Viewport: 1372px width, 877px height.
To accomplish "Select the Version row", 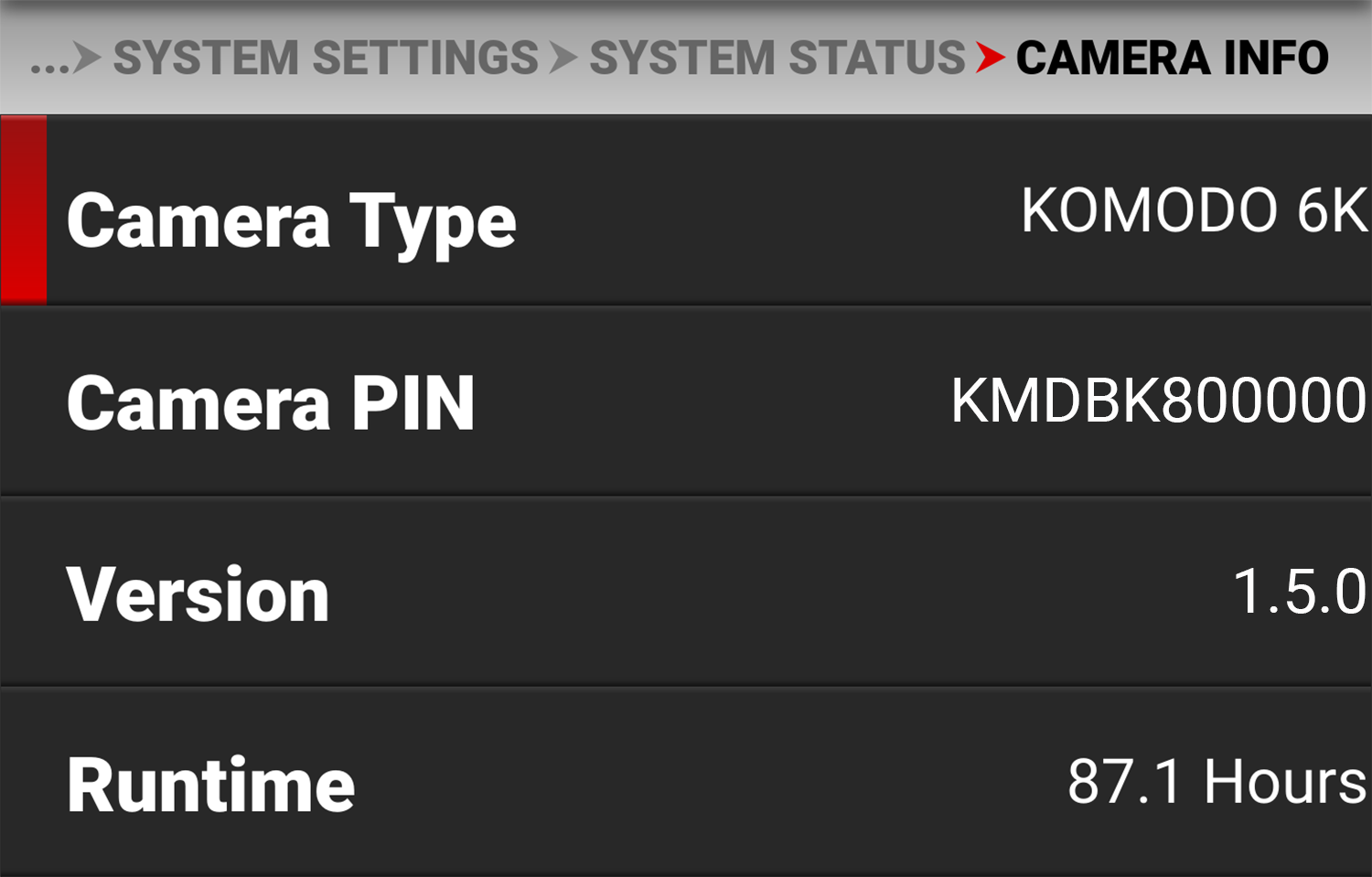I will 686,592.
